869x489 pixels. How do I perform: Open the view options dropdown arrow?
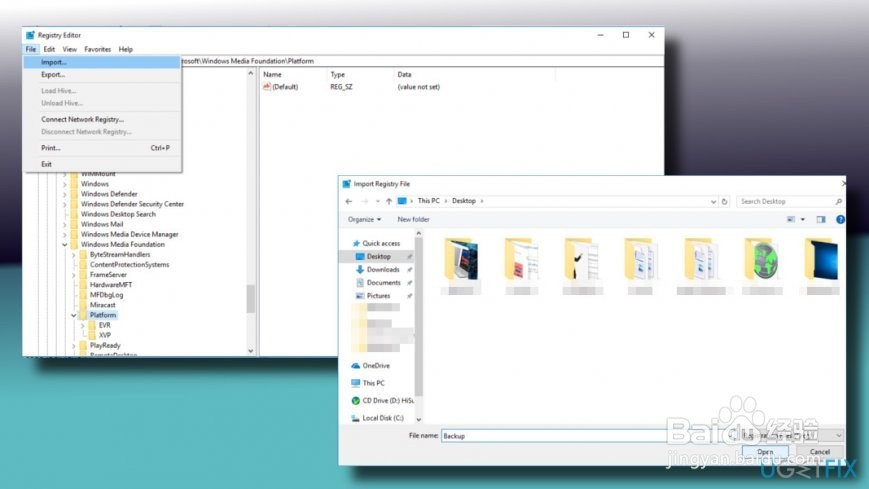802,220
